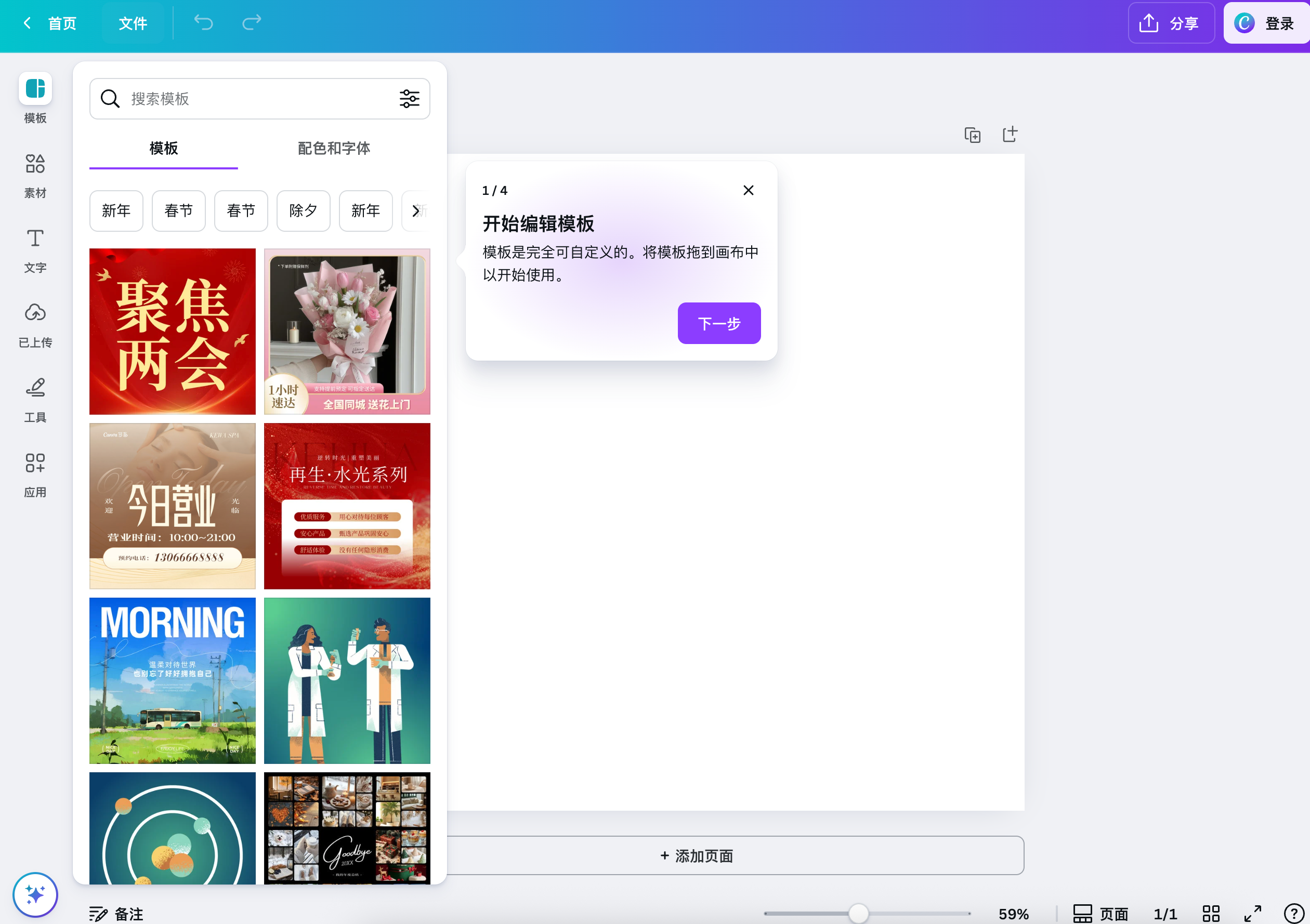This screenshot has width=1310, height=924.
Task: Click the zoom slider handle
Action: 858,913
